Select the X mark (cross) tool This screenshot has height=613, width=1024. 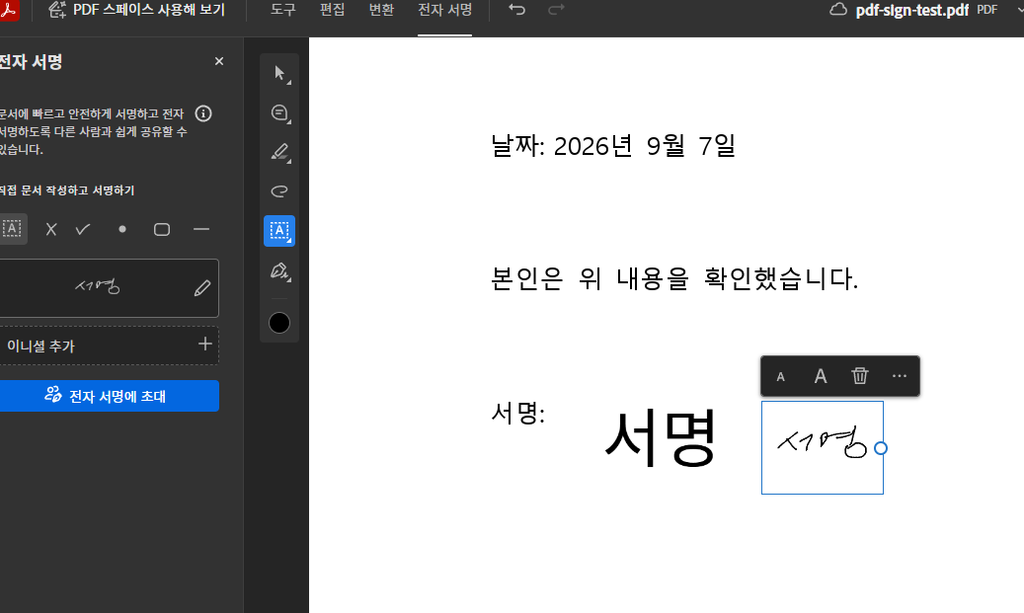51,229
